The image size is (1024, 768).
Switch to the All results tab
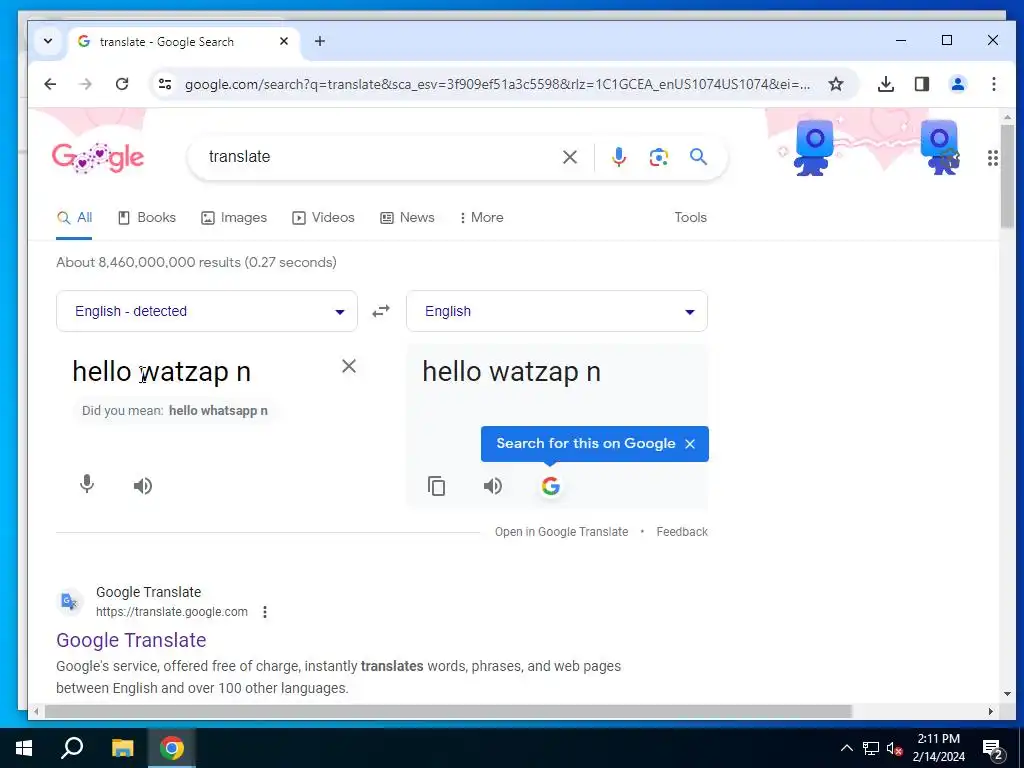[74, 217]
